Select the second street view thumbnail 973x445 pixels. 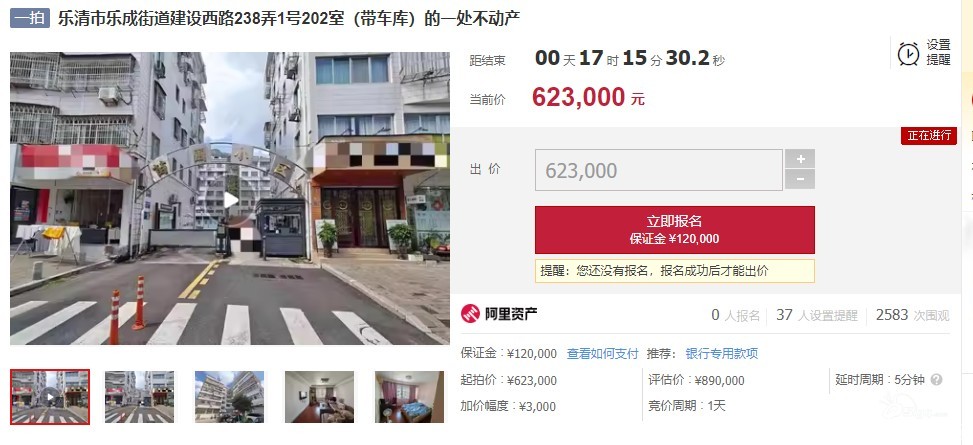pos(139,397)
